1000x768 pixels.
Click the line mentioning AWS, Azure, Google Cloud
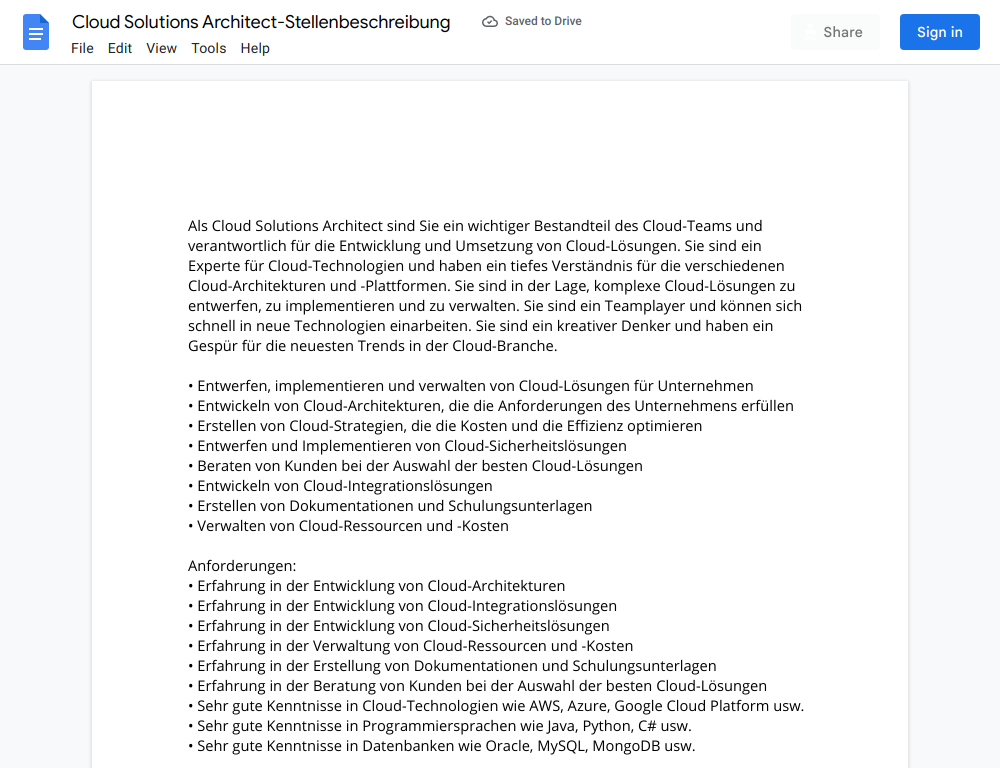[x=496, y=706]
